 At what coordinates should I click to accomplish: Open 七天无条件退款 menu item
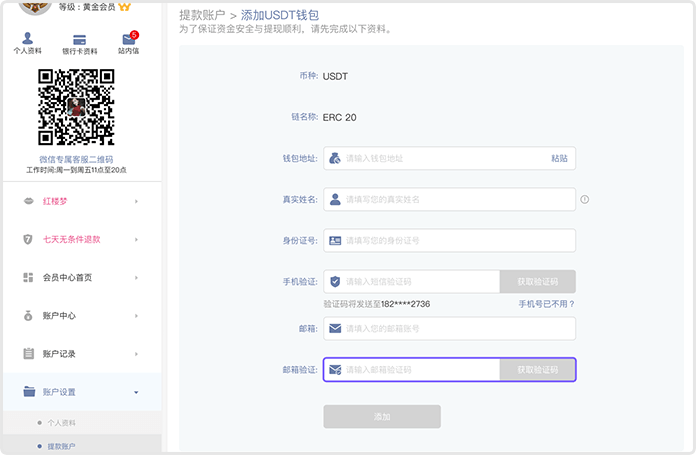(x=82, y=240)
